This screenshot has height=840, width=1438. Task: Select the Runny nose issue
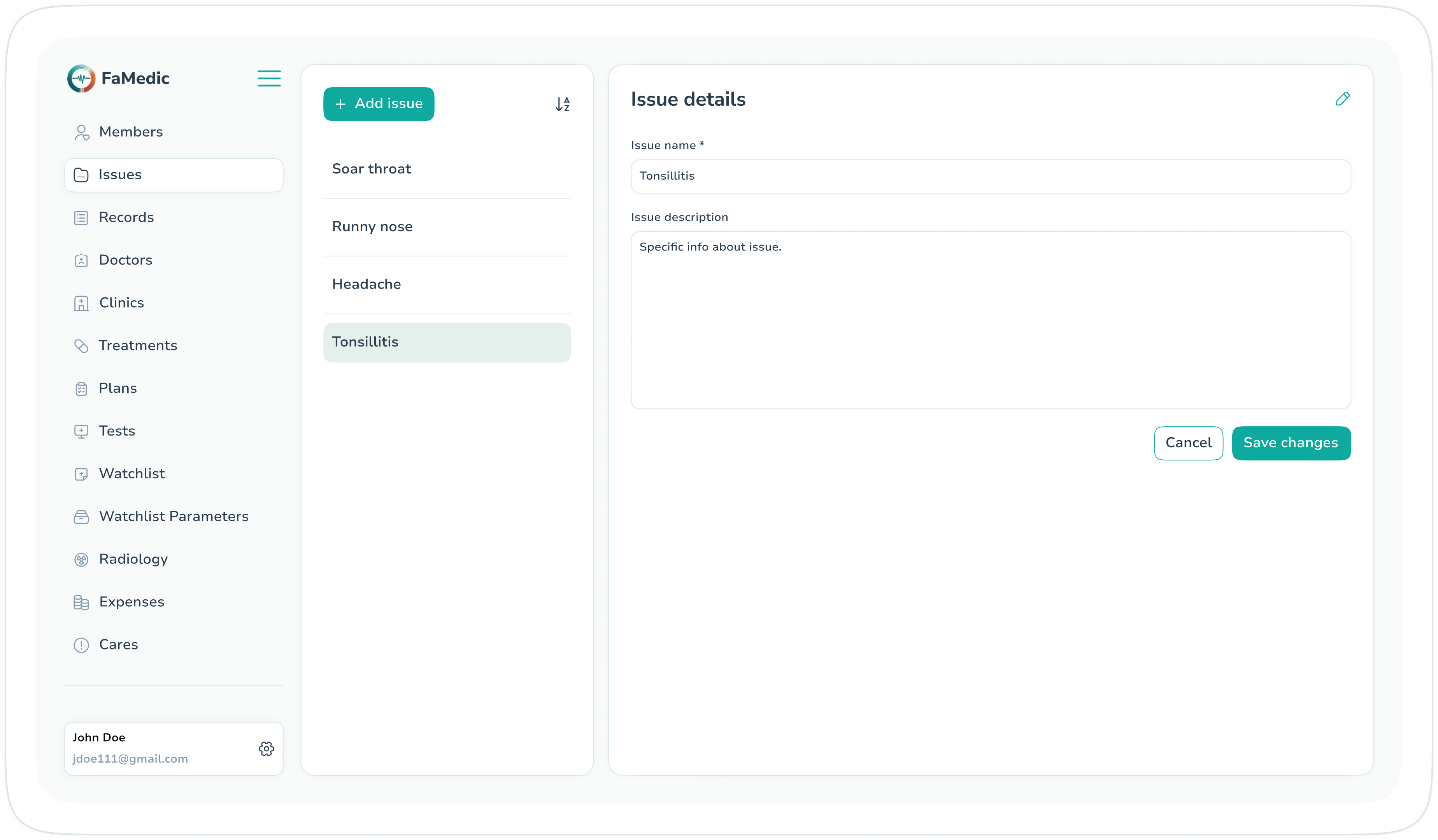click(447, 227)
